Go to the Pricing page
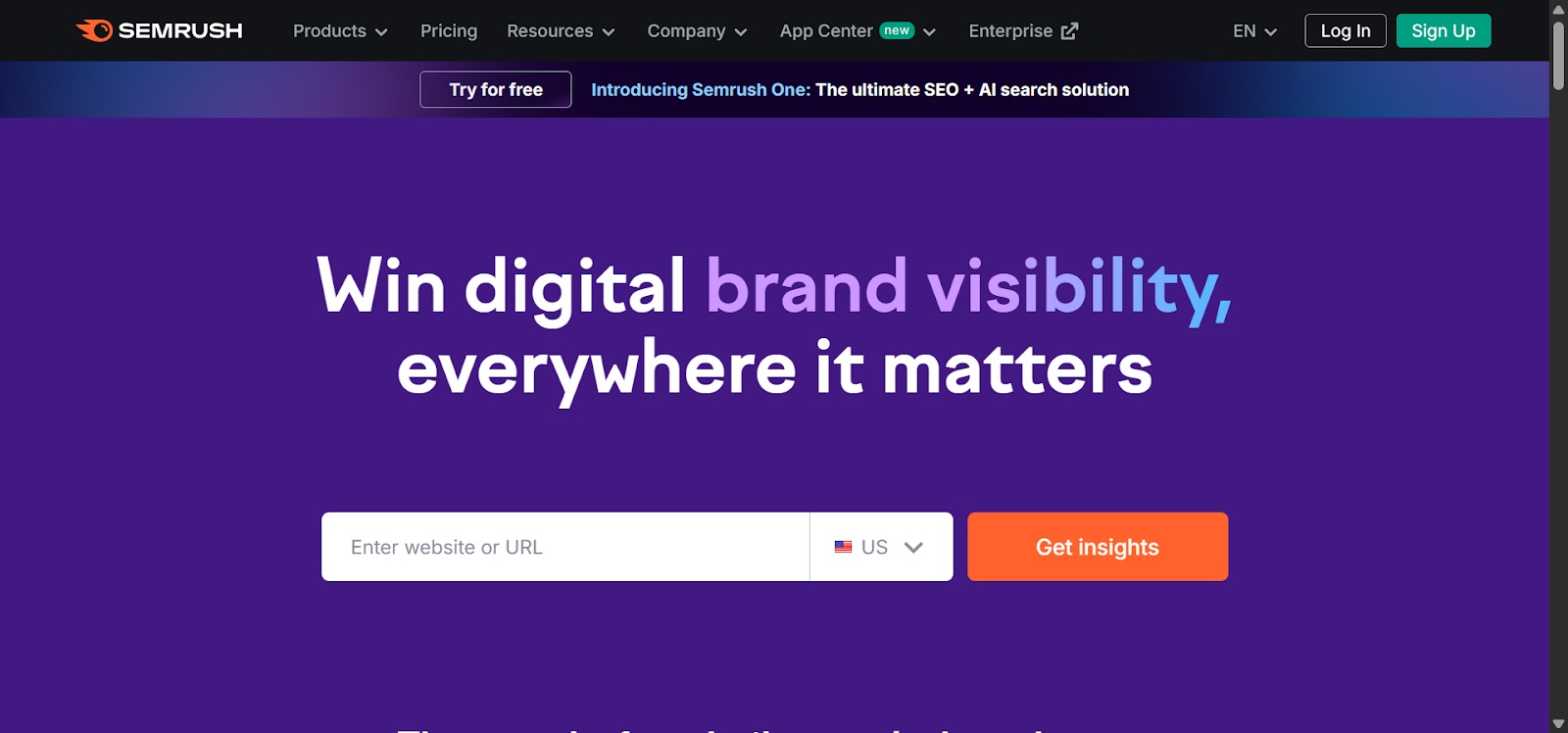 [x=449, y=31]
